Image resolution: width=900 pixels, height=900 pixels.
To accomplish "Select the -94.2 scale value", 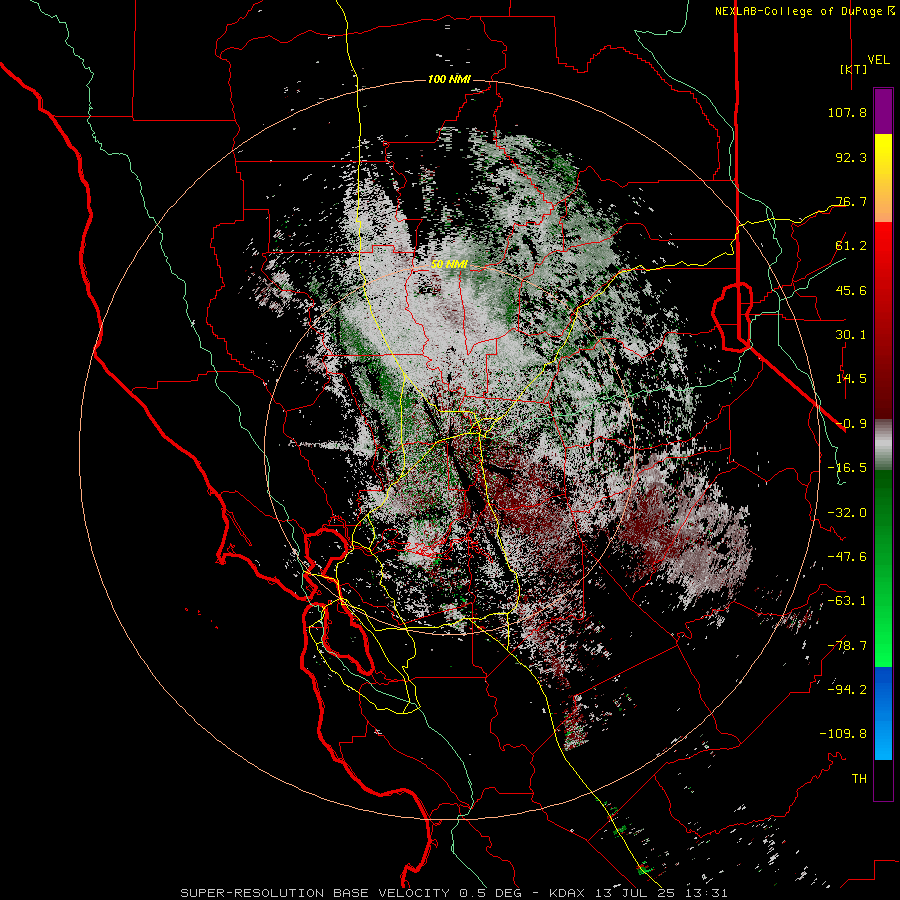I will coord(847,690).
